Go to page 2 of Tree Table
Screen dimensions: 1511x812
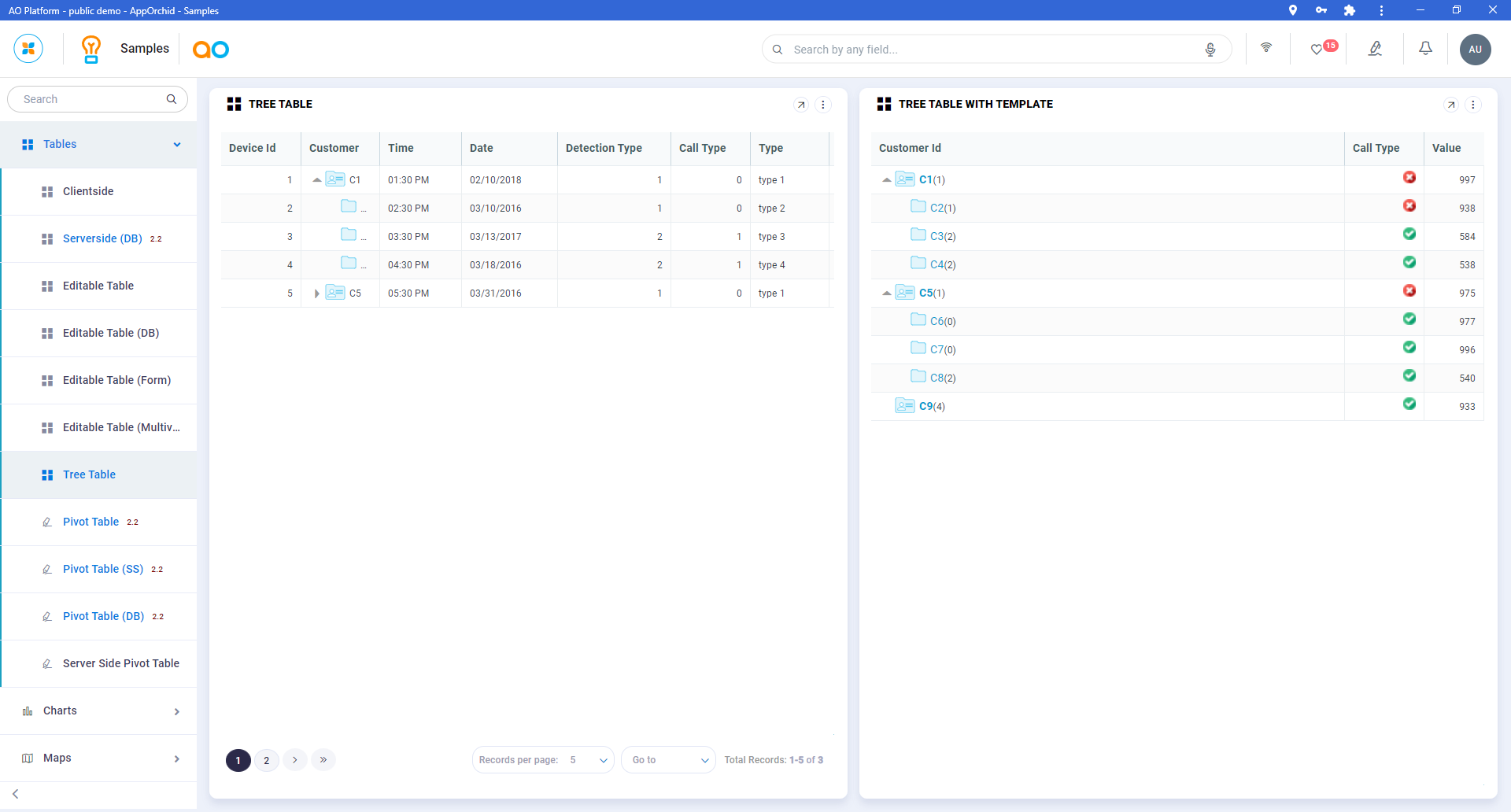click(x=267, y=760)
